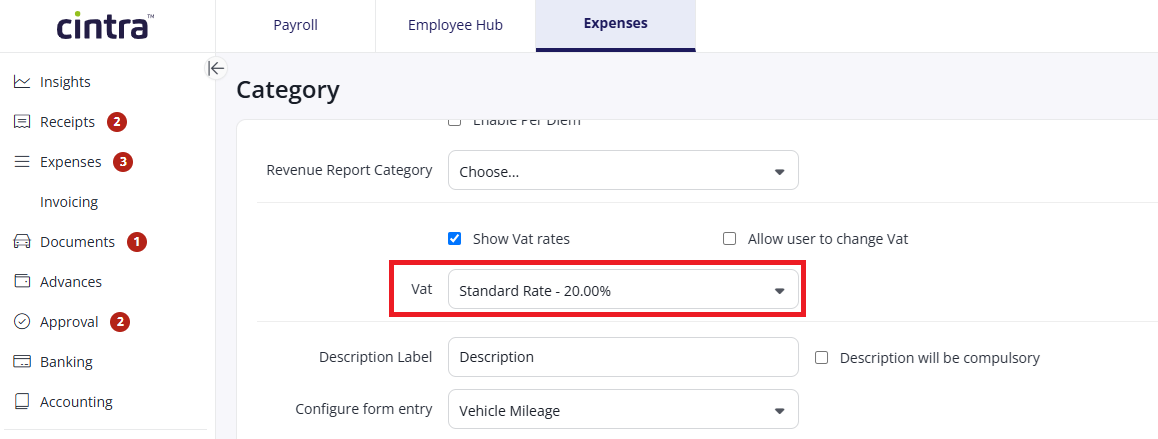The height and width of the screenshot is (439, 1158).
Task: Tick Description will be compulsory checkbox
Action: [821, 358]
